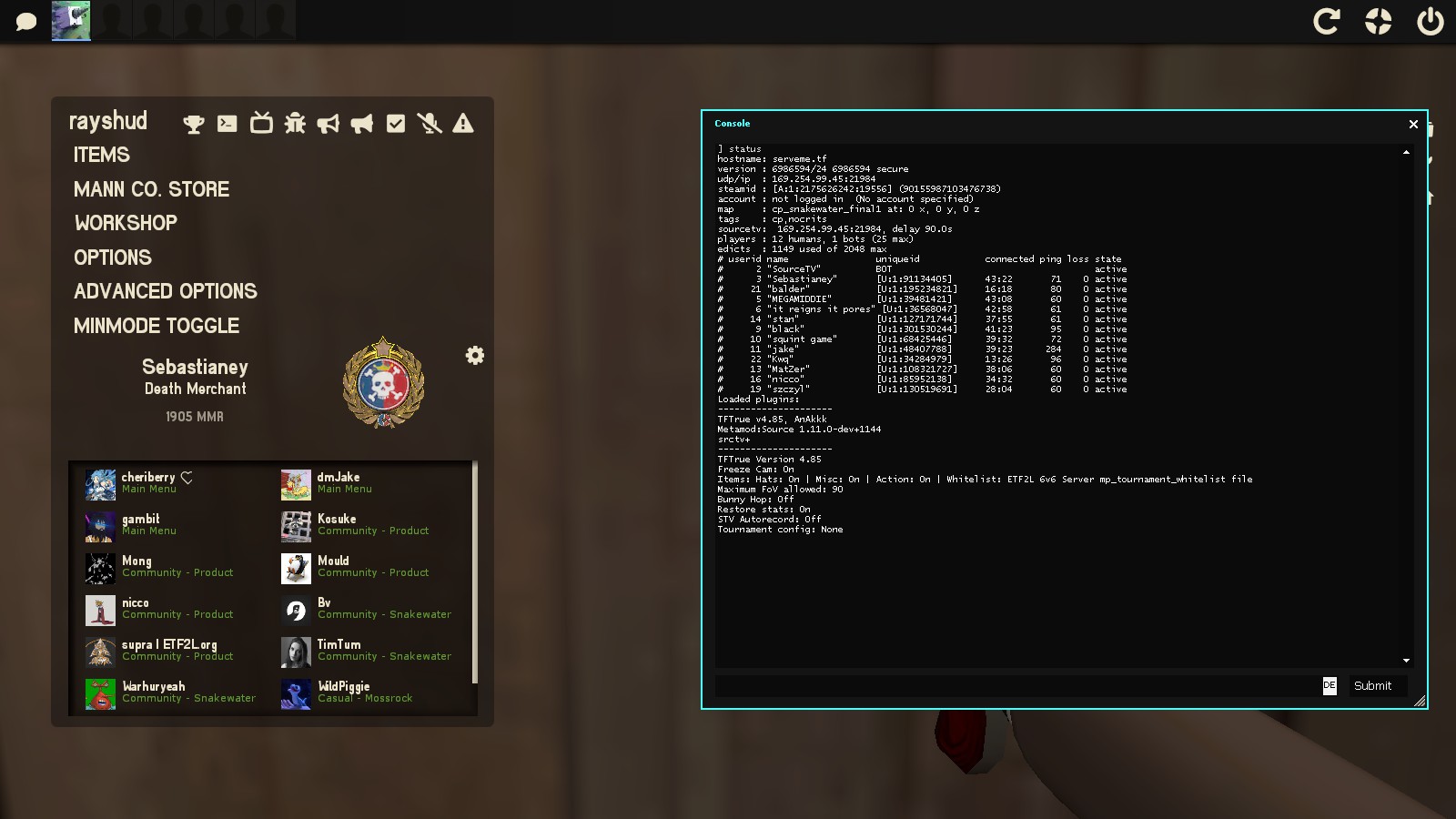The width and height of the screenshot is (1456, 819).
Task: Open the OPTIONS menu
Action: click(113, 258)
